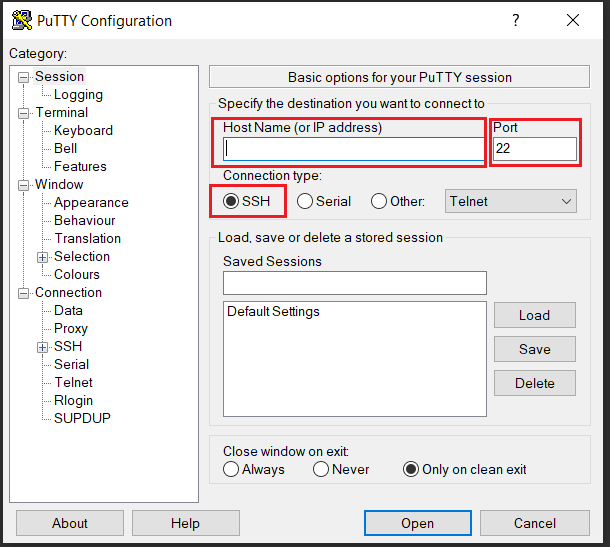Viewport: 610px width, 547px height.
Task: Click the PuTTY icon in title bar
Action: click(x=22, y=20)
